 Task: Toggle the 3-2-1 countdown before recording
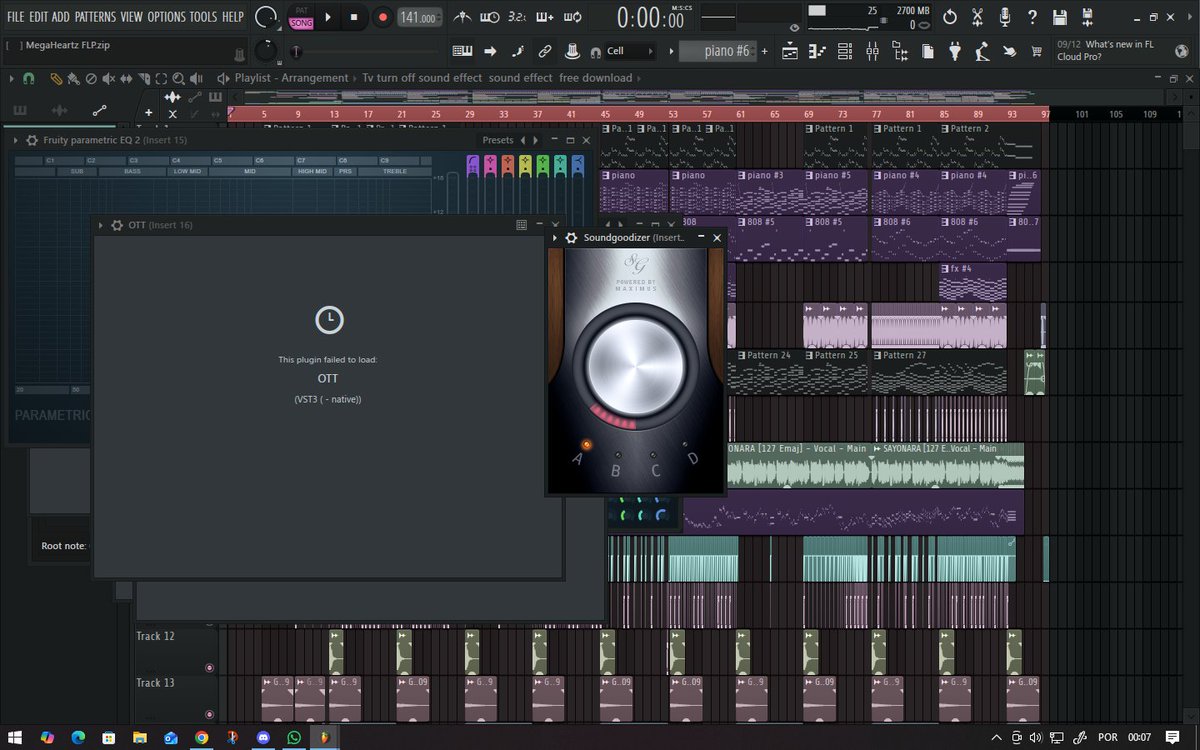(517, 17)
